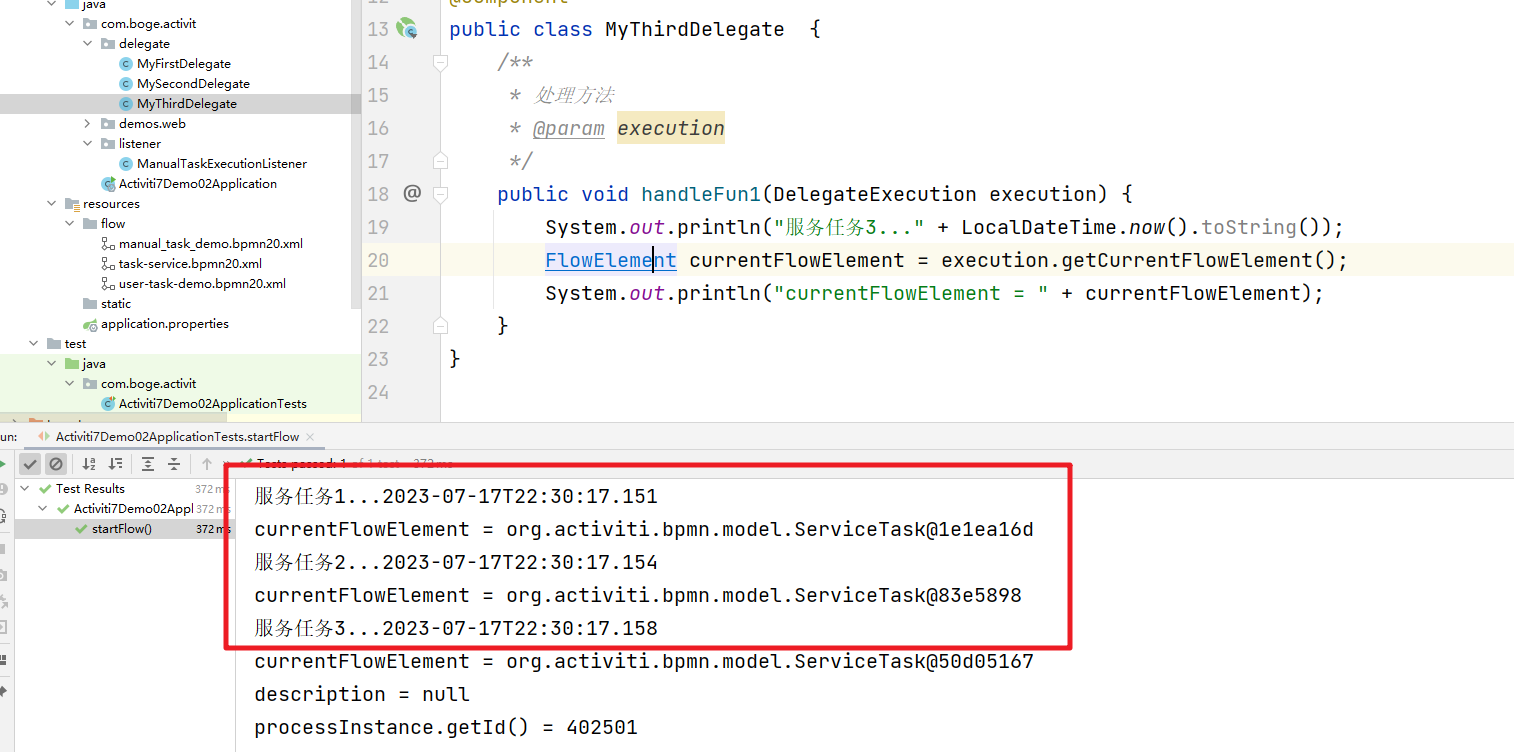Select the static folder
The width and height of the screenshot is (1514, 752).
116,304
